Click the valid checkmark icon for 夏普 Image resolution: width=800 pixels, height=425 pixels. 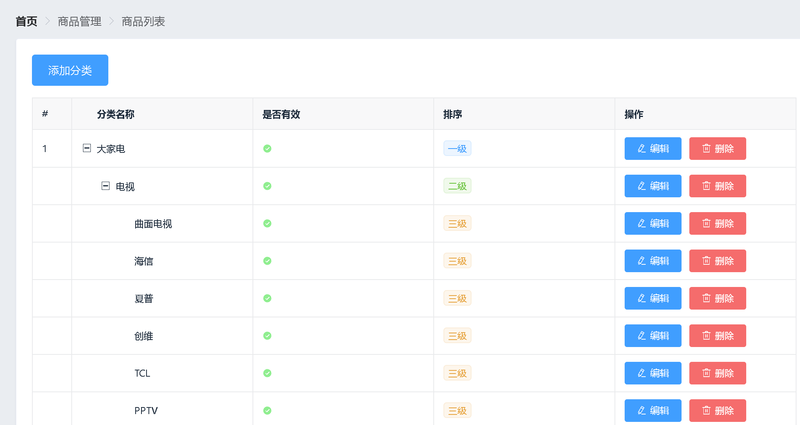point(267,298)
